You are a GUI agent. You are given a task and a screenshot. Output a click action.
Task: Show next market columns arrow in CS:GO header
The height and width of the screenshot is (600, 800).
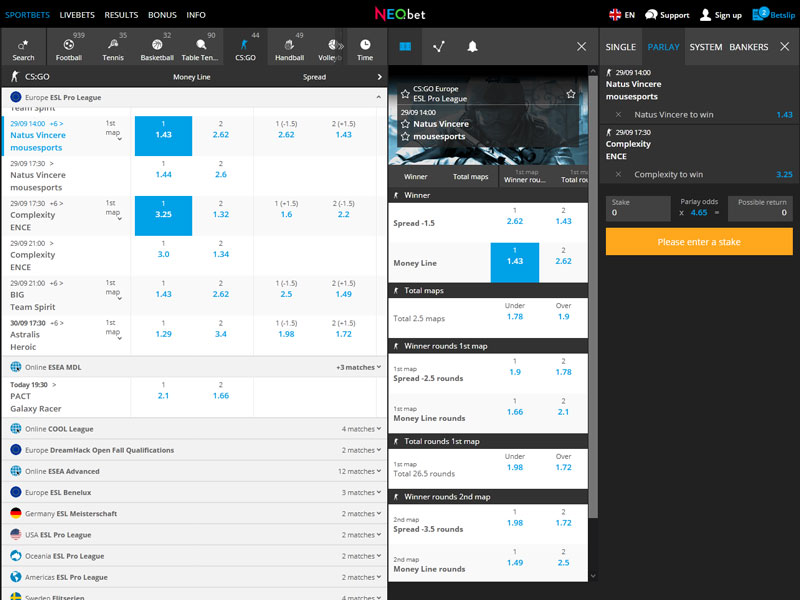click(x=380, y=77)
